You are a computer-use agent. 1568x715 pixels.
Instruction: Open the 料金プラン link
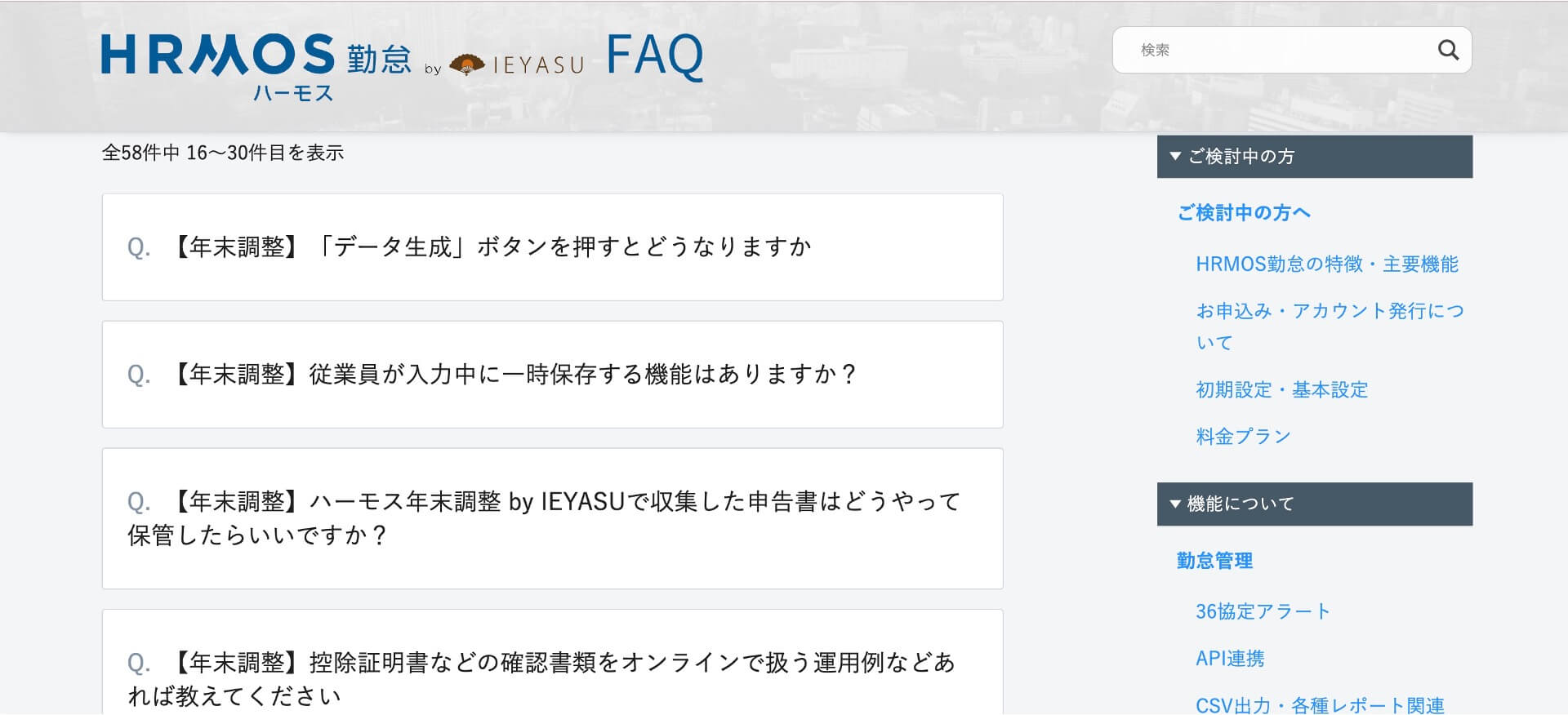tap(1243, 437)
